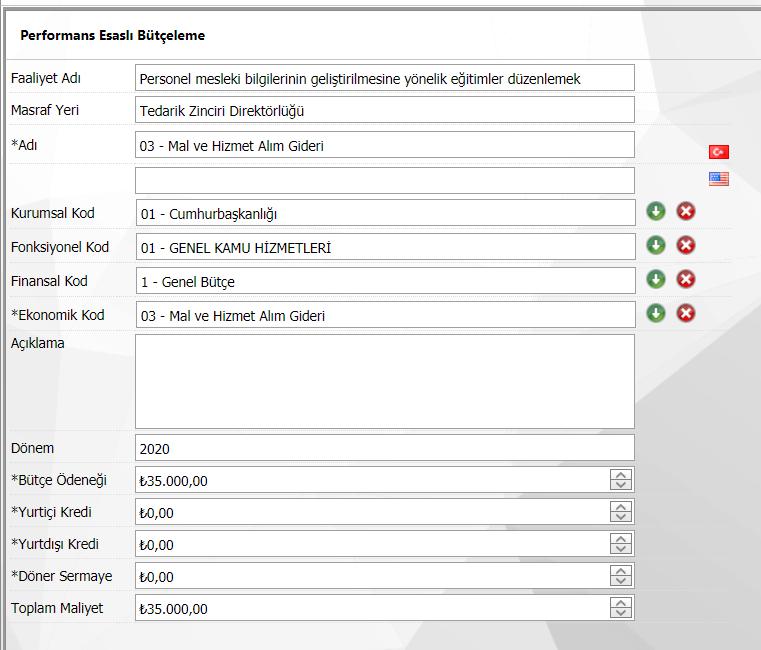The width and height of the screenshot is (761, 650).
Task: Click the empty second Adı translation field
Action: pyautogui.click(x=384, y=180)
